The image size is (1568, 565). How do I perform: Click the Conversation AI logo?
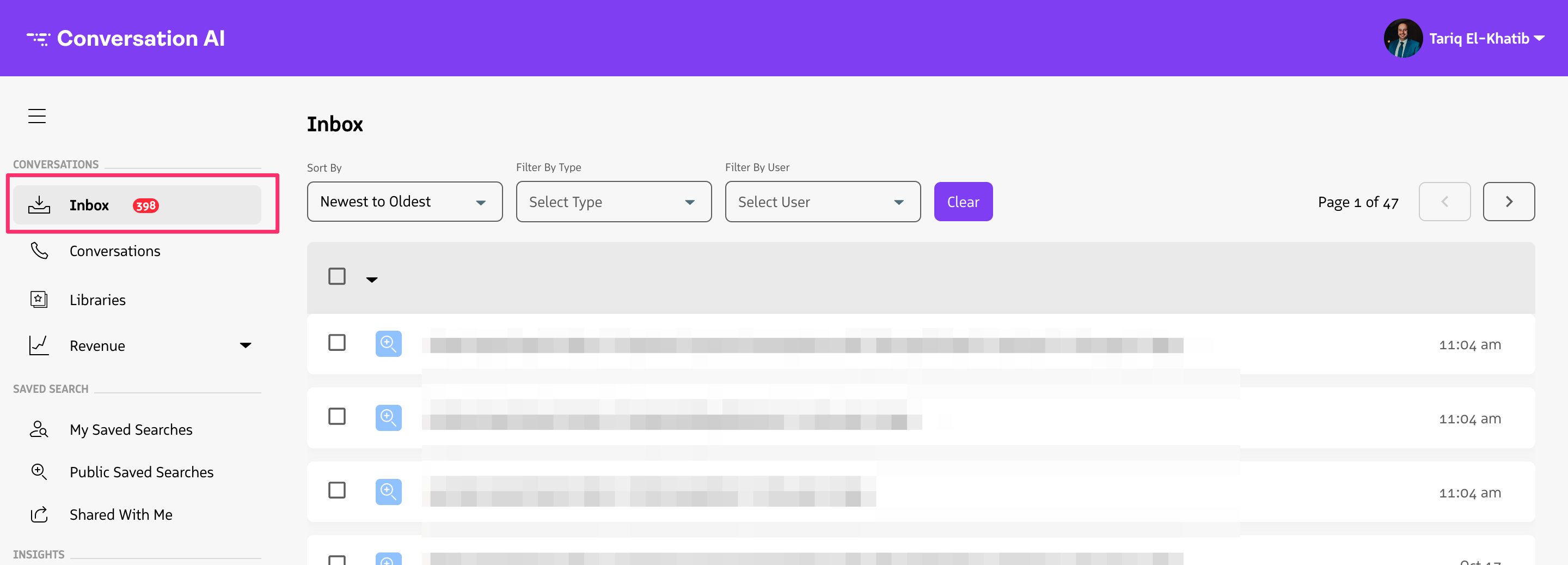[x=126, y=38]
